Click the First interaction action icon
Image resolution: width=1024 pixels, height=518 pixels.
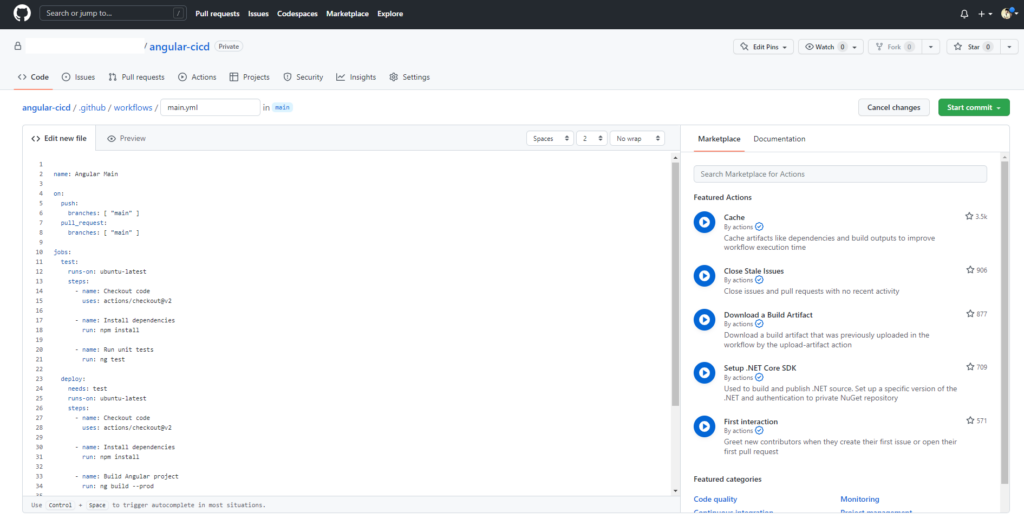click(704, 427)
